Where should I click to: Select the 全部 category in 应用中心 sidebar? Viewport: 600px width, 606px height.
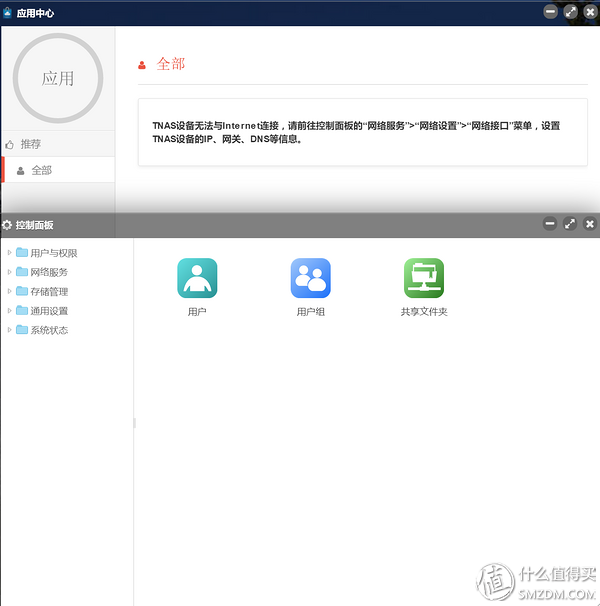(58, 170)
